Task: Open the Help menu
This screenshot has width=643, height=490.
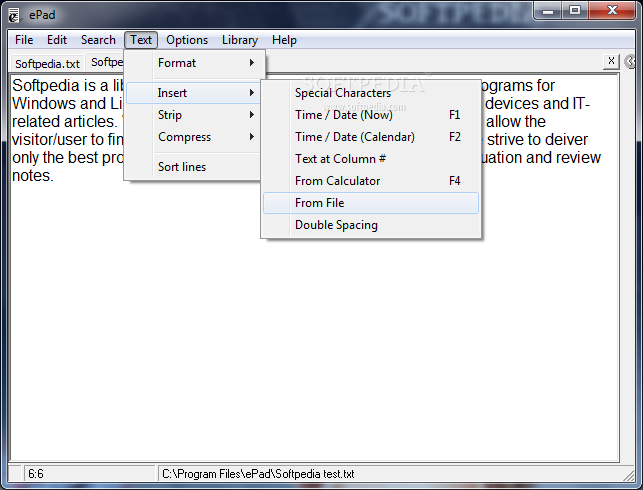Action: [284, 40]
